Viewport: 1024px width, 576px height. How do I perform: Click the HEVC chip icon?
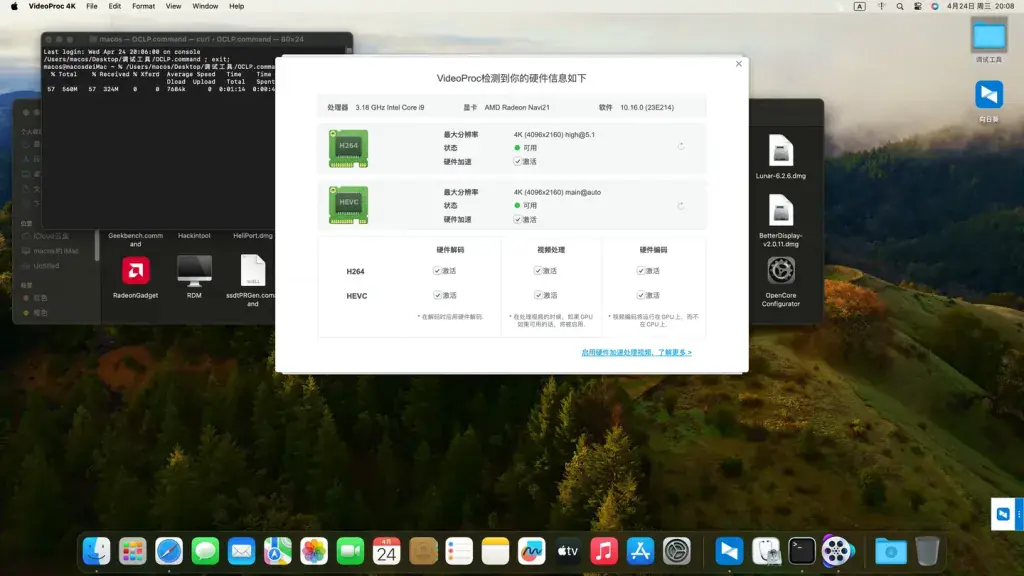click(x=348, y=205)
